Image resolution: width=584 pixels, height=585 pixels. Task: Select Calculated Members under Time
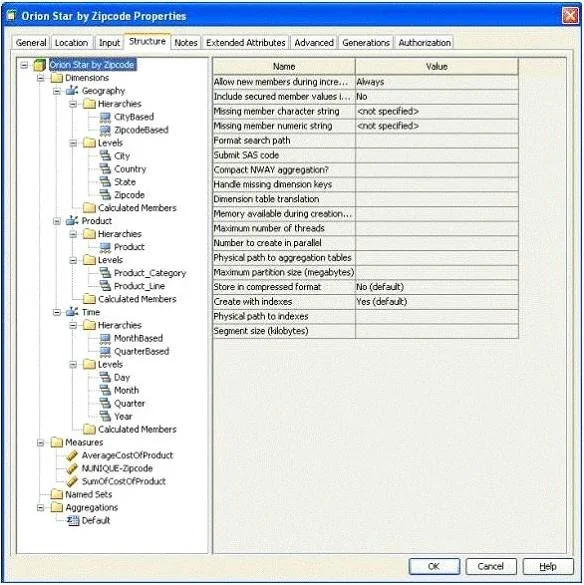(137, 429)
